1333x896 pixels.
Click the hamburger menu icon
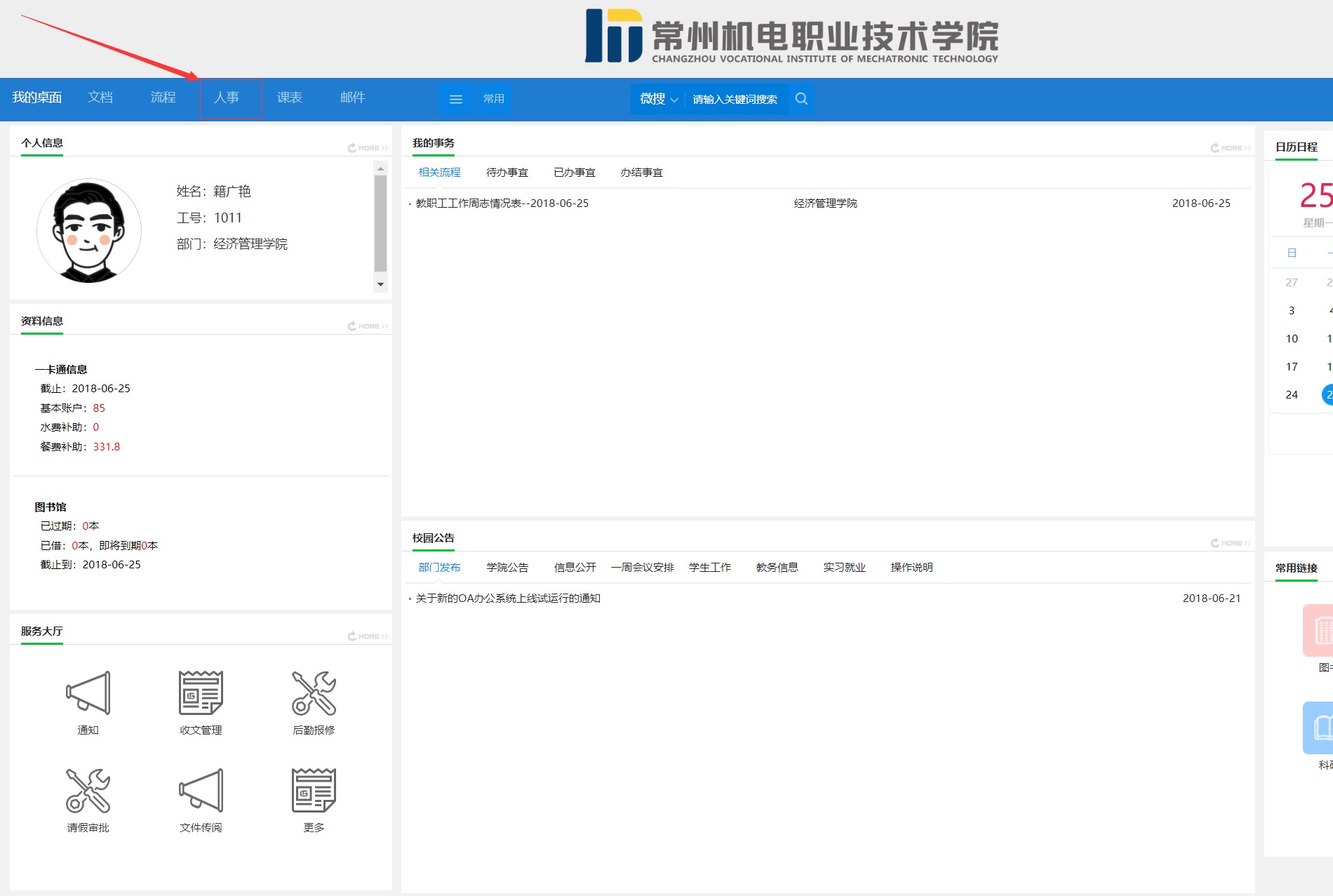coord(456,99)
